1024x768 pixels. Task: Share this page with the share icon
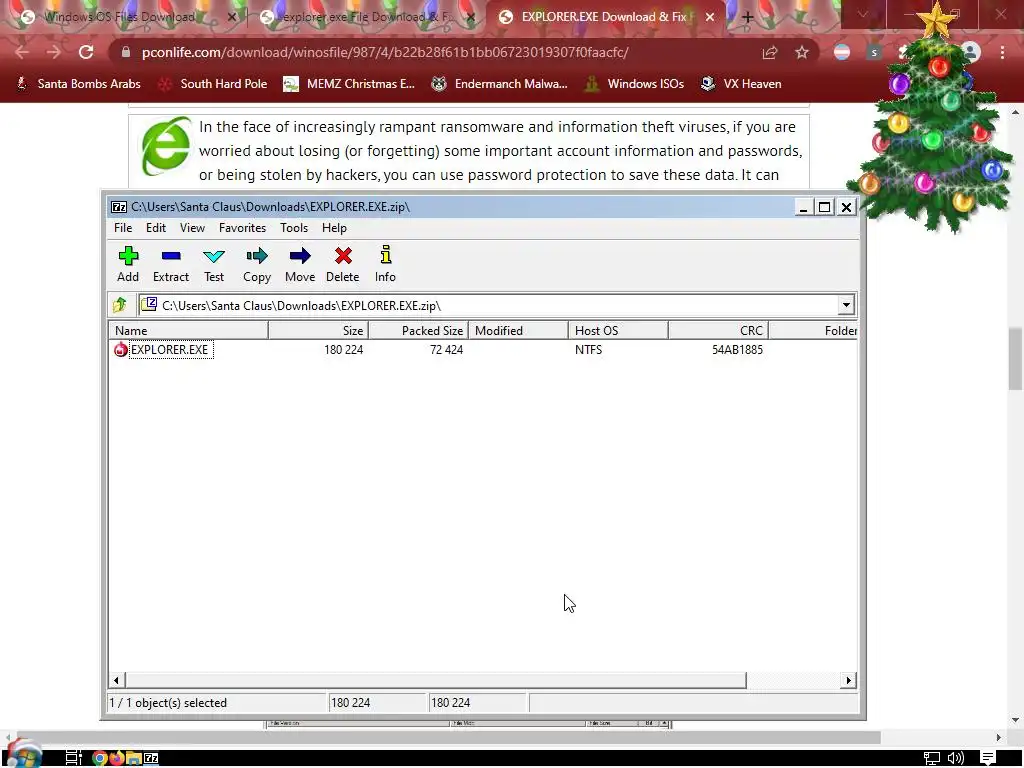tap(770, 52)
